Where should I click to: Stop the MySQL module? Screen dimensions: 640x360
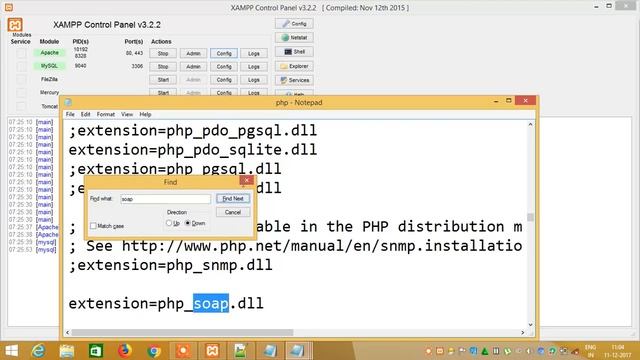163,67
